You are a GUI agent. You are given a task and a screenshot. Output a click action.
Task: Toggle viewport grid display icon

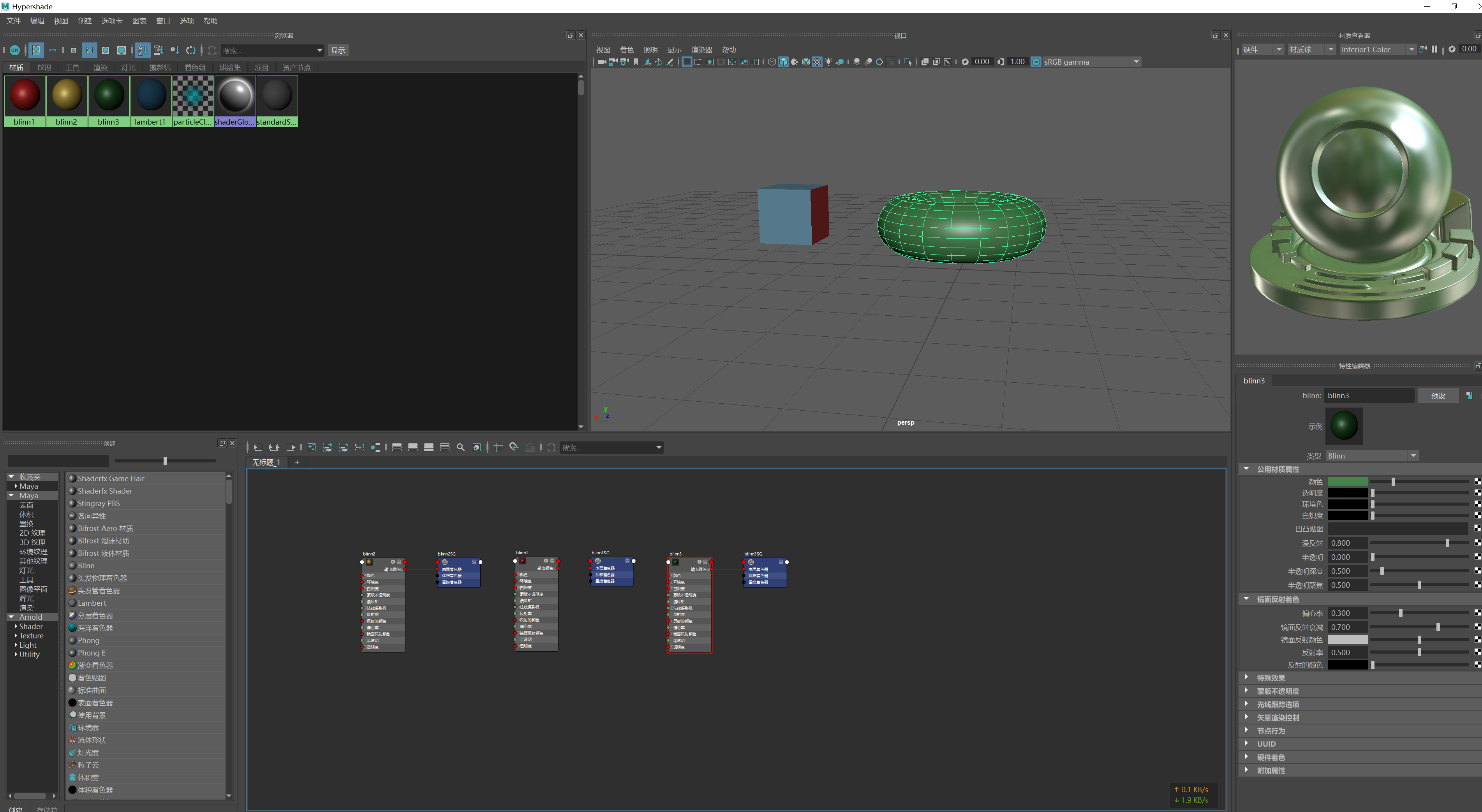click(687, 62)
